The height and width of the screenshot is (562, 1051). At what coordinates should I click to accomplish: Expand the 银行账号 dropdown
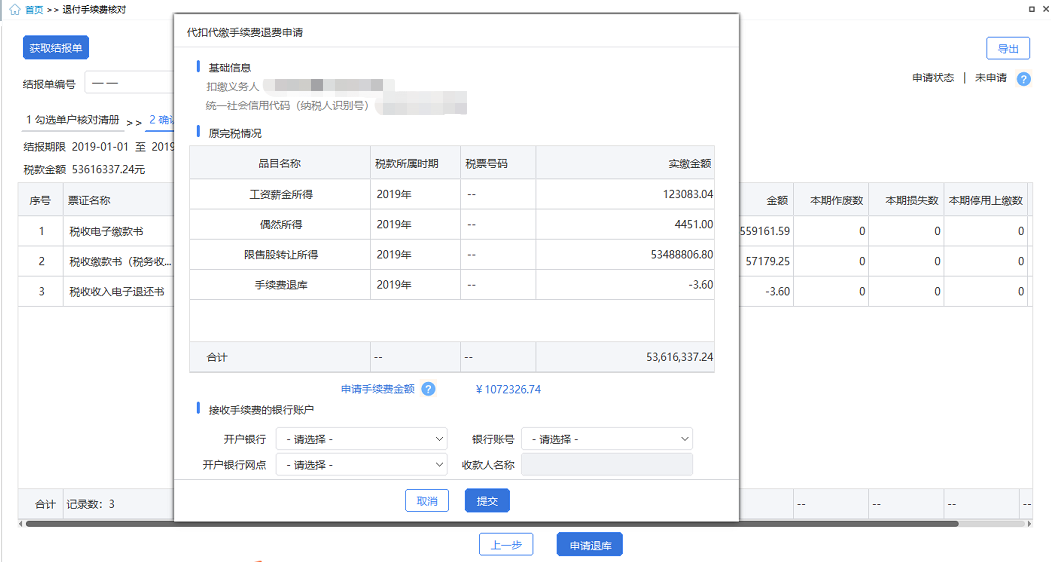click(x=606, y=439)
